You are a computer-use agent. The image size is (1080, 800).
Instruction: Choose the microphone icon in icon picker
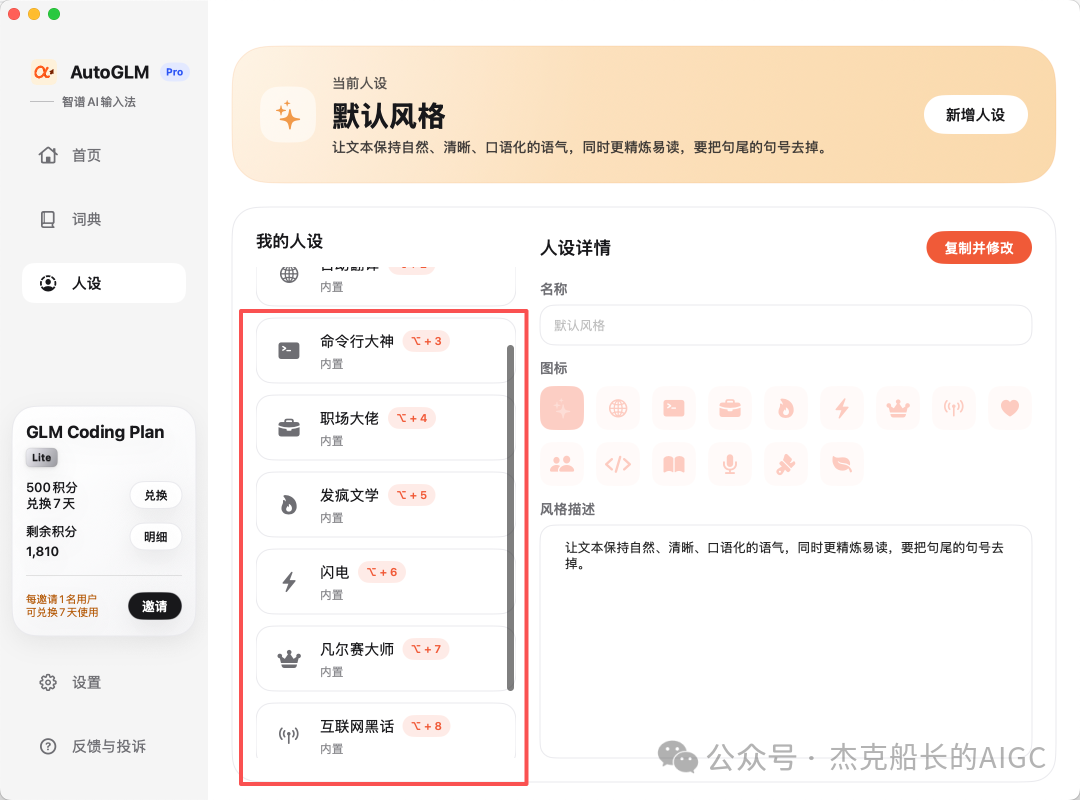pos(730,464)
